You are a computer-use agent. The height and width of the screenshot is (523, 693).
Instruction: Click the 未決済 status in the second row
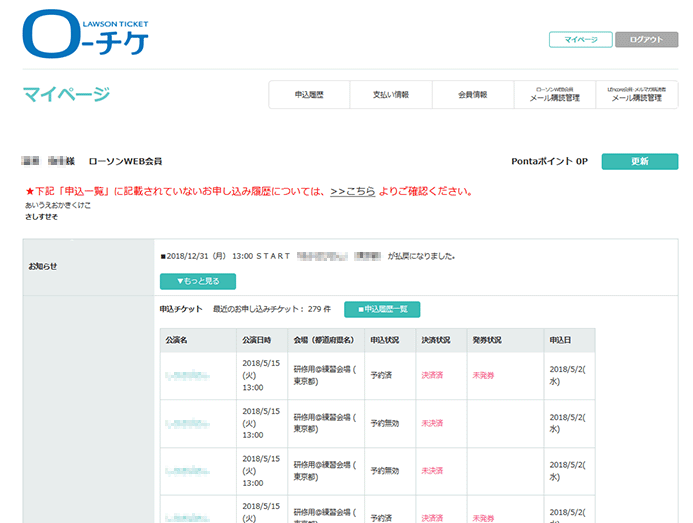point(432,423)
